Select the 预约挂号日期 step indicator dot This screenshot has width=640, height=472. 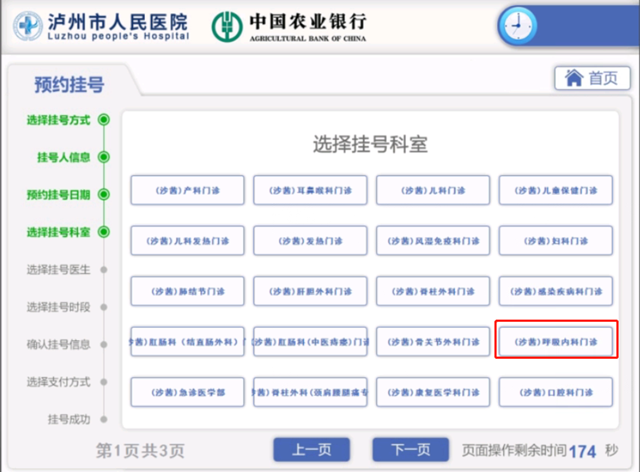(x=104, y=194)
